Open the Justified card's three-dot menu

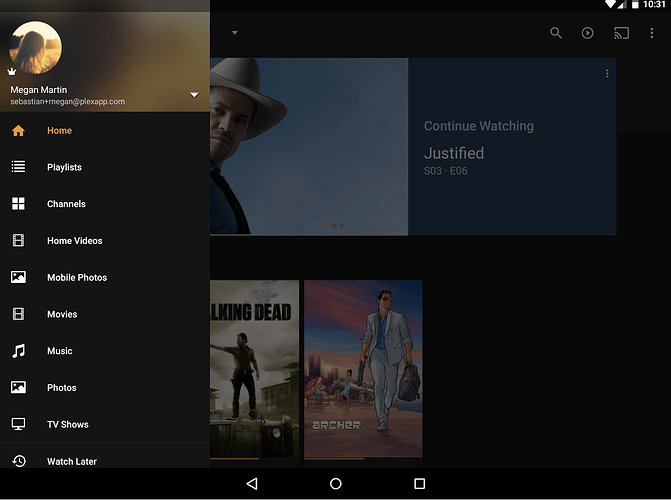click(x=607, y=74)
